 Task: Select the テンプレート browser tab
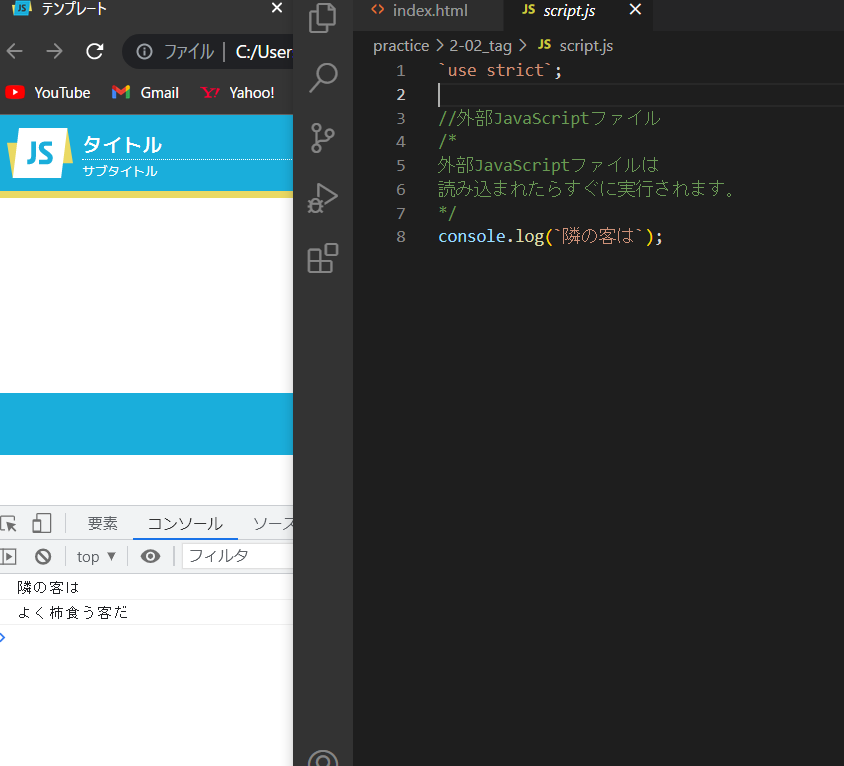click(74, 9)
